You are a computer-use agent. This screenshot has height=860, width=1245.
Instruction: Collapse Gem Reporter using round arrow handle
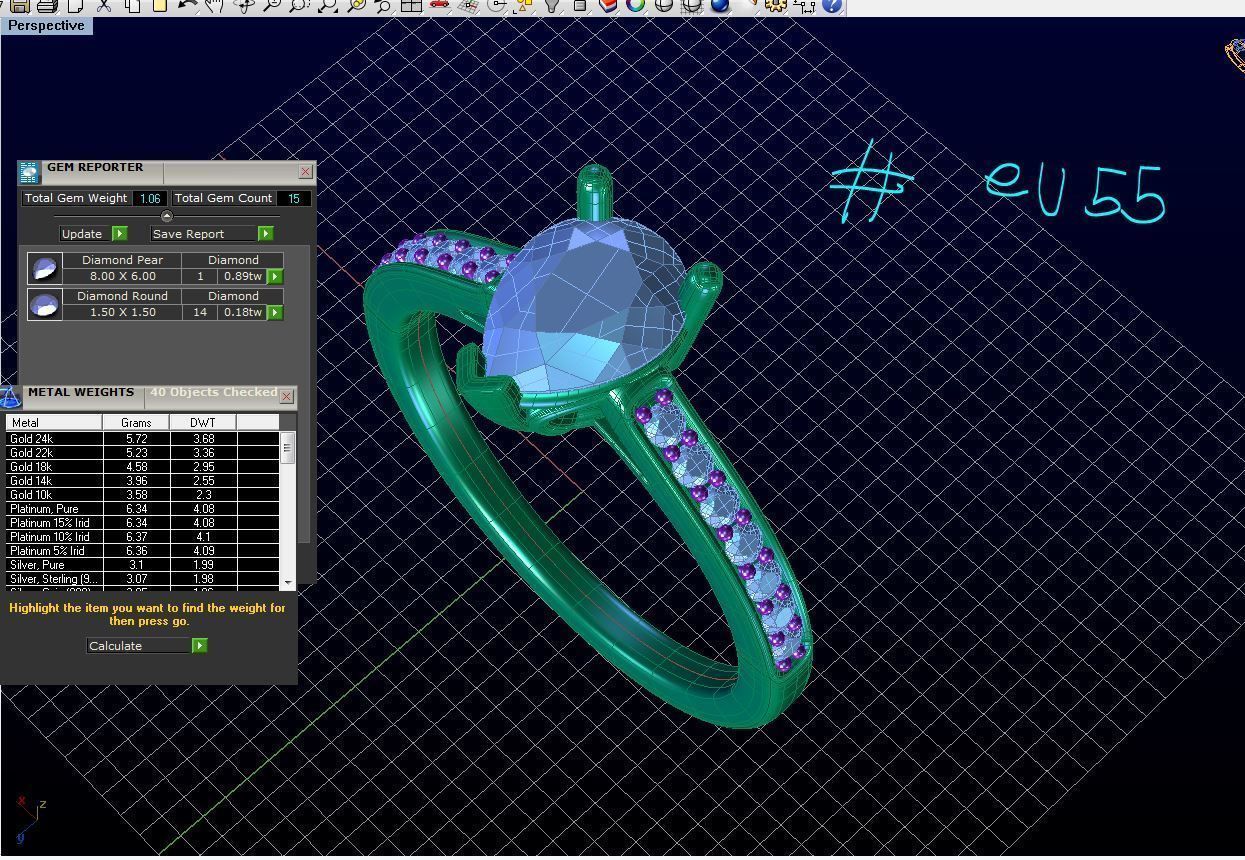pyautogui.click(x=167, y=216)
